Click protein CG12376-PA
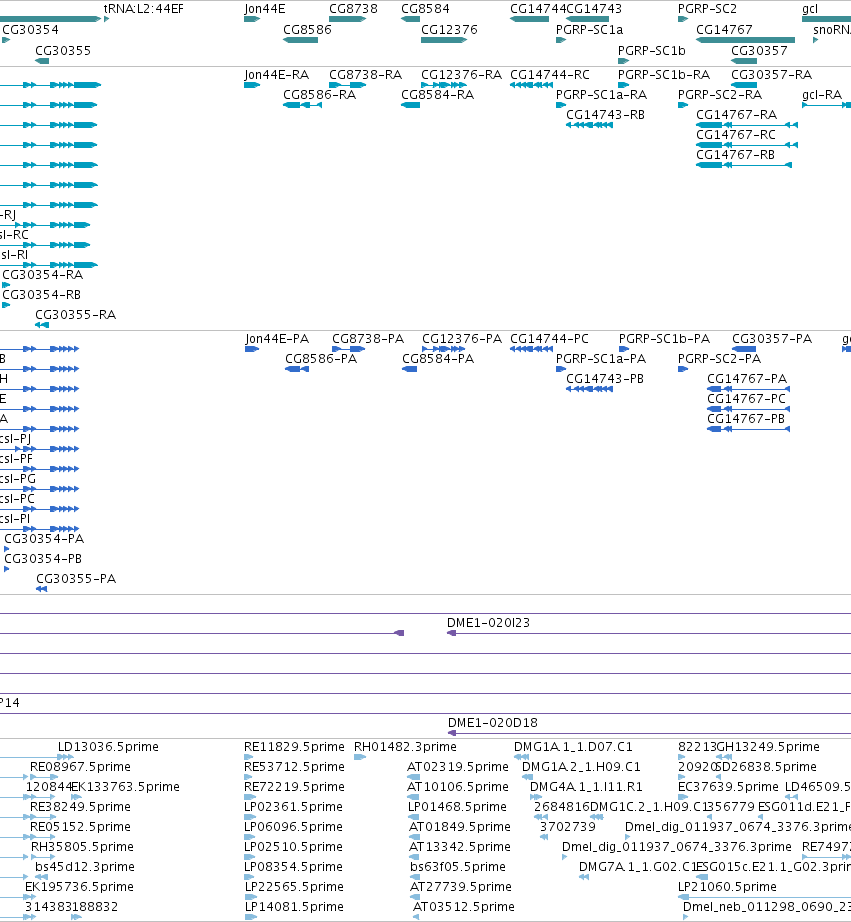 (x=462, y=339)
